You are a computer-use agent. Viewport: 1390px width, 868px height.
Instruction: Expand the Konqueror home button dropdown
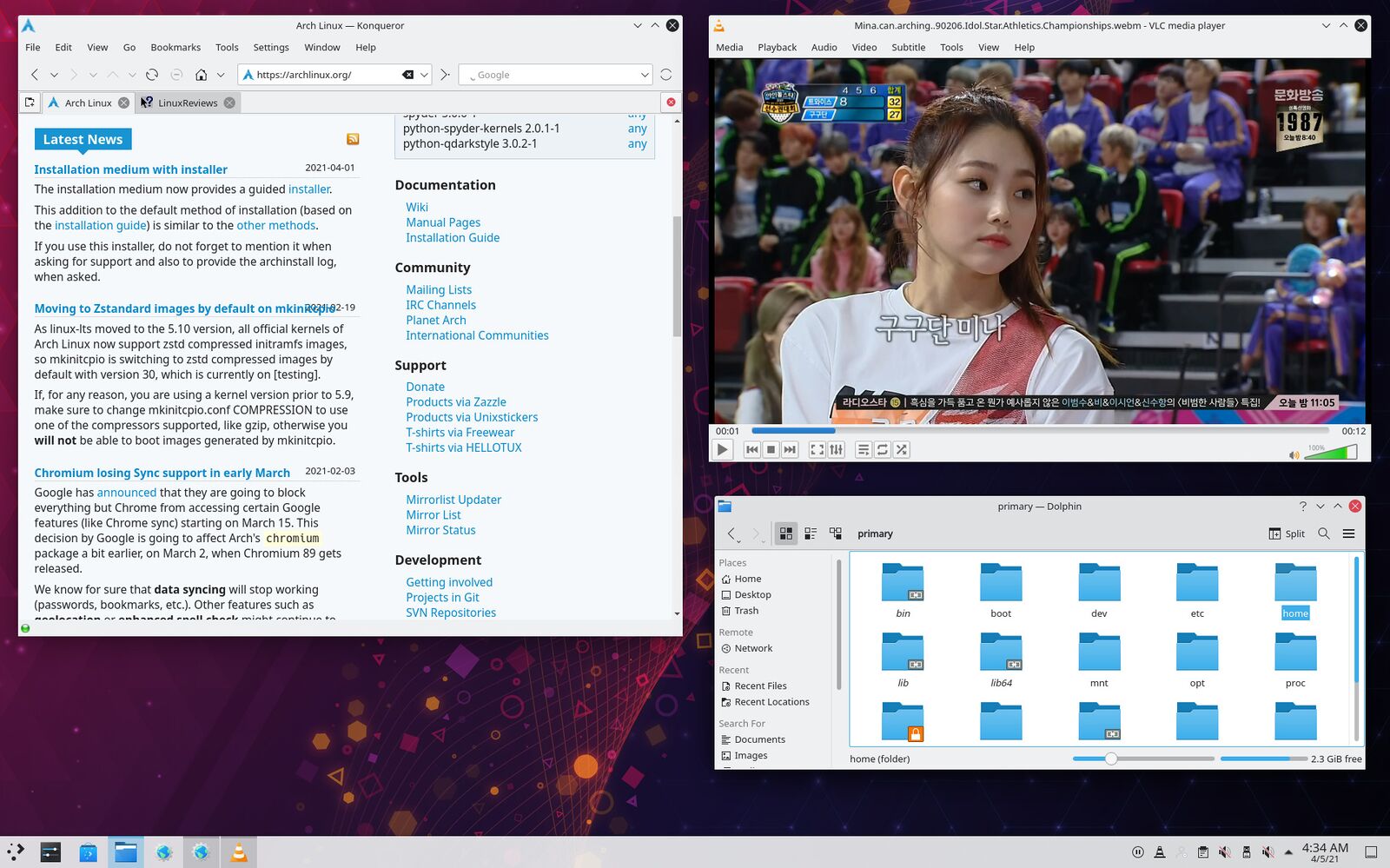221,75
